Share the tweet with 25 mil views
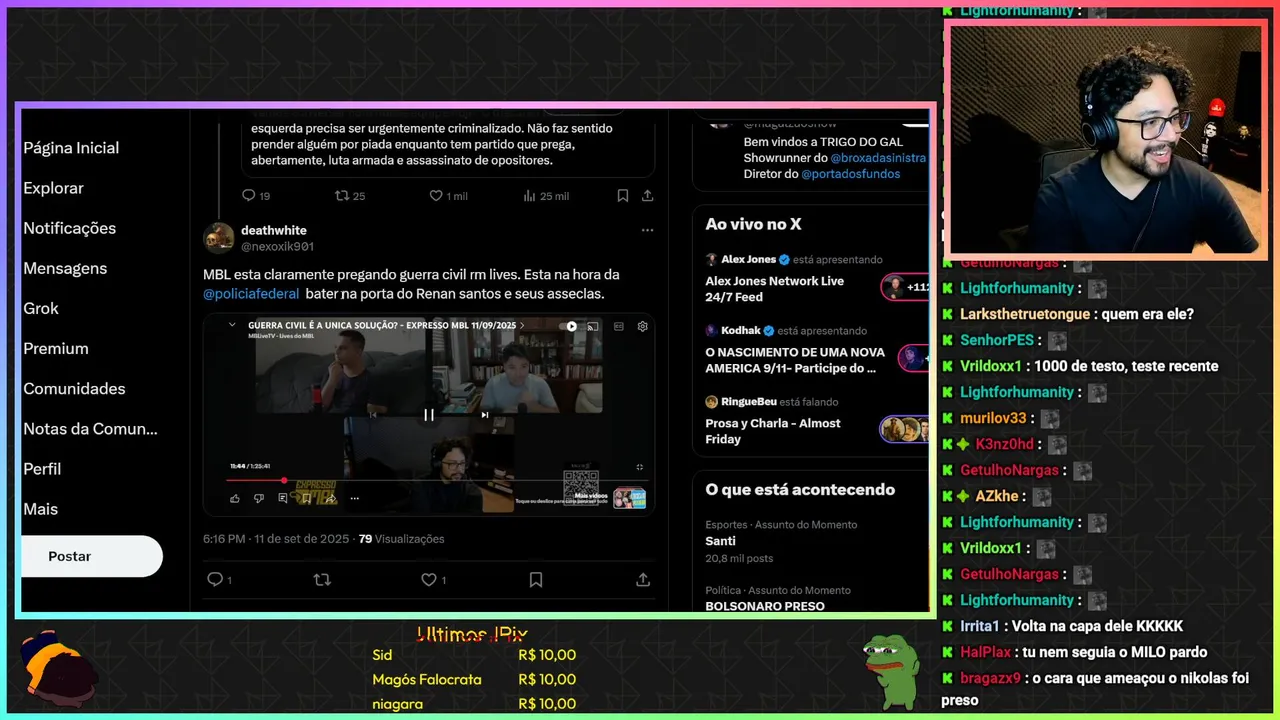This screenshot has width=1280, height=720. pyautogui.click(x=647, y=196)
